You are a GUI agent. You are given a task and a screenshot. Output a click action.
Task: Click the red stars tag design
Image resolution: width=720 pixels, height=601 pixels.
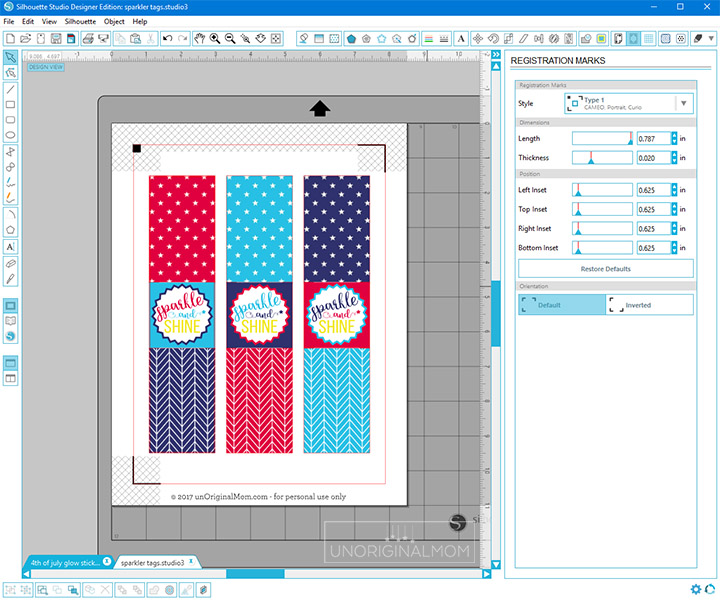182,229
